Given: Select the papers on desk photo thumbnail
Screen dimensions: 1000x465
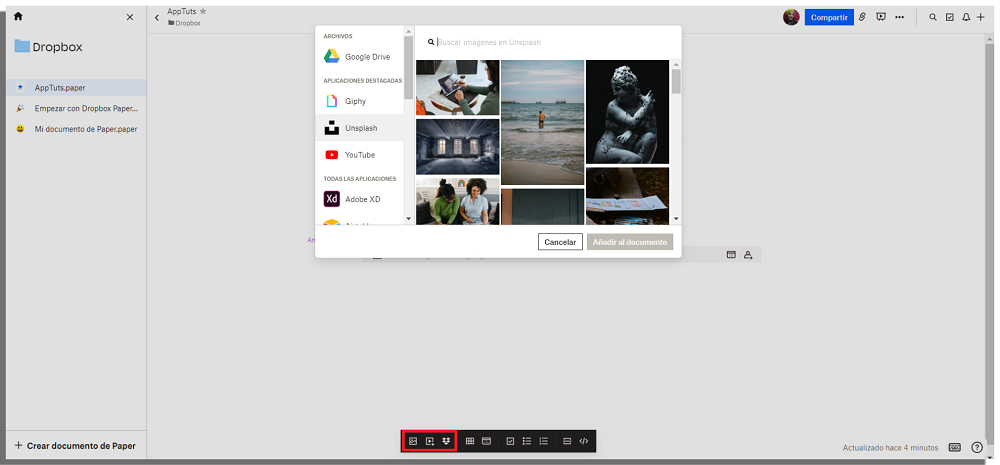Looking at the screenshot, I should click(x=628, y=196).
